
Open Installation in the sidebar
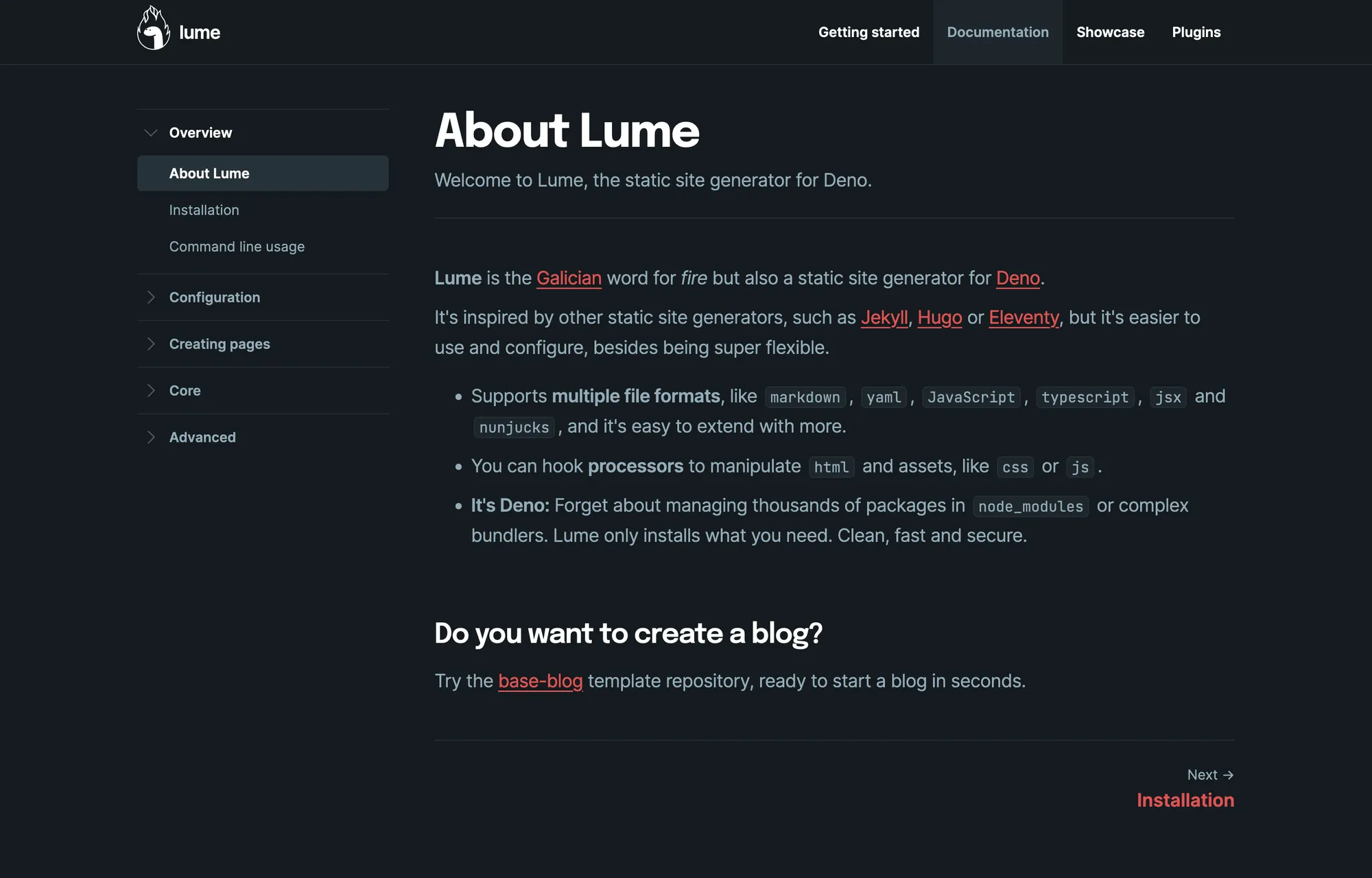click(204, 210)
